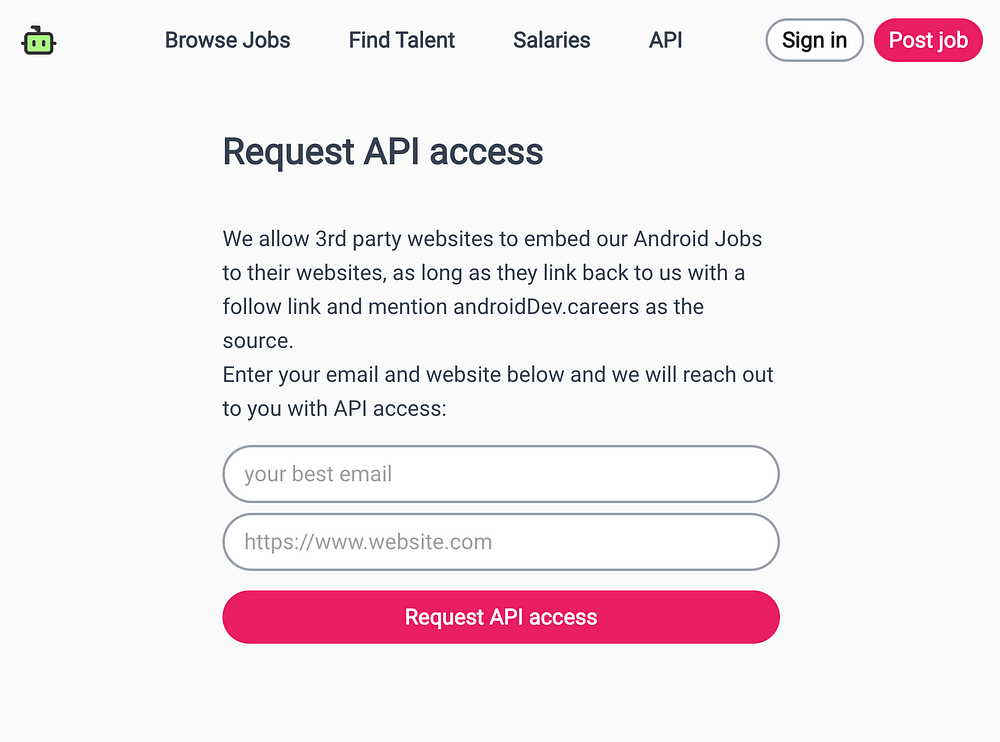Submit the Request API access button
This screenshot has width=1000, height=742.
pyautogui.click(x=500, y=617)
